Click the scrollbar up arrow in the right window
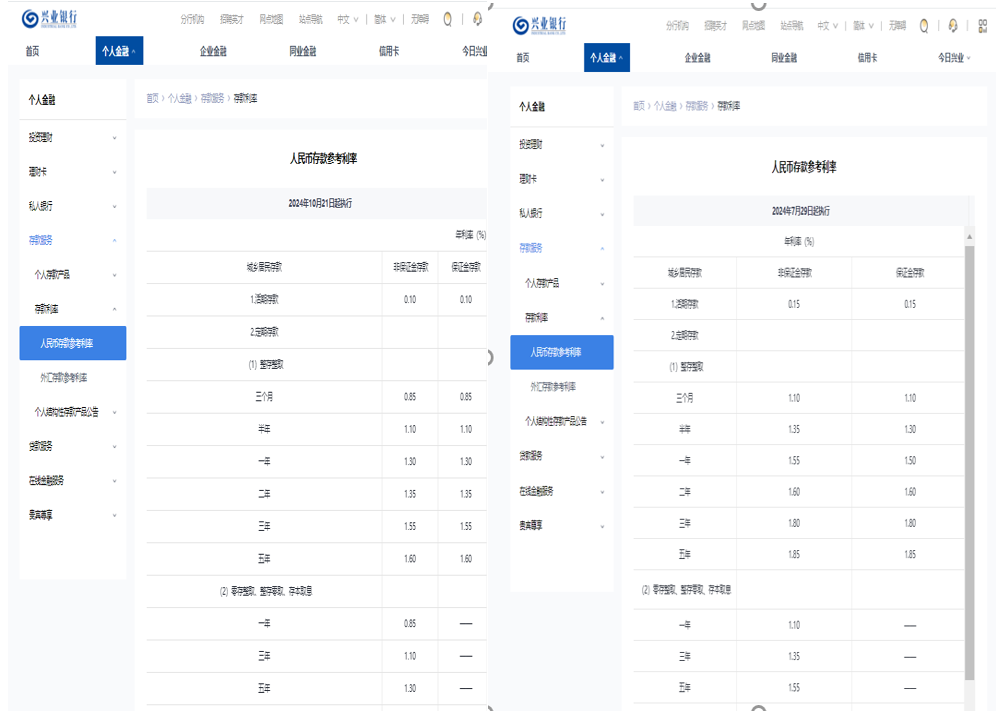Screen dimensions: 996x727 tap(969, 237)
